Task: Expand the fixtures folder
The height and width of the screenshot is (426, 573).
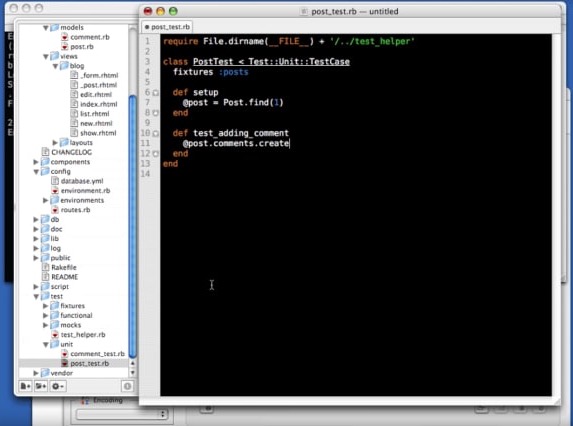Action: [45, 306]
